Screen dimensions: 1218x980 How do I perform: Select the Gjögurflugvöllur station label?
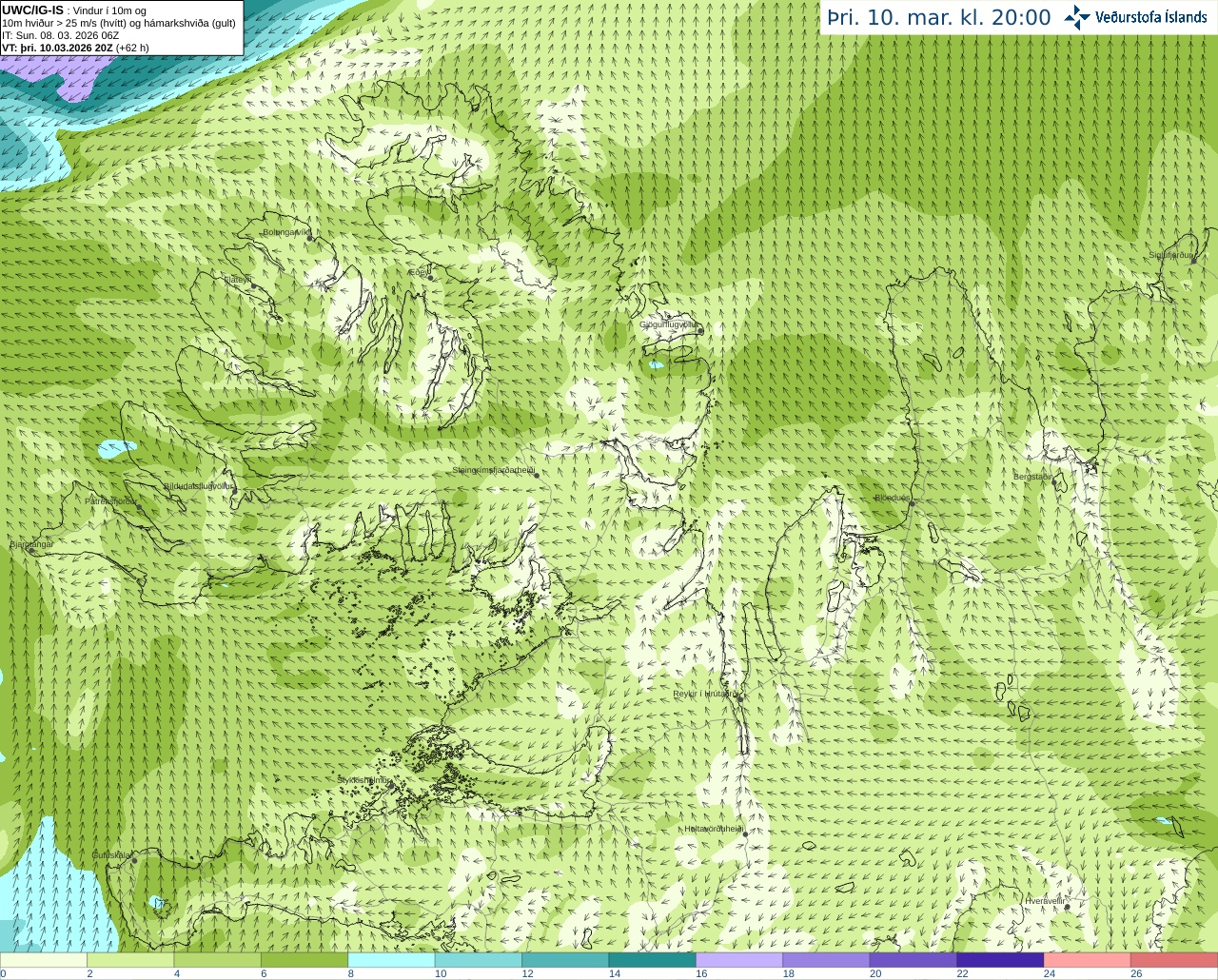tap(670, 324)
